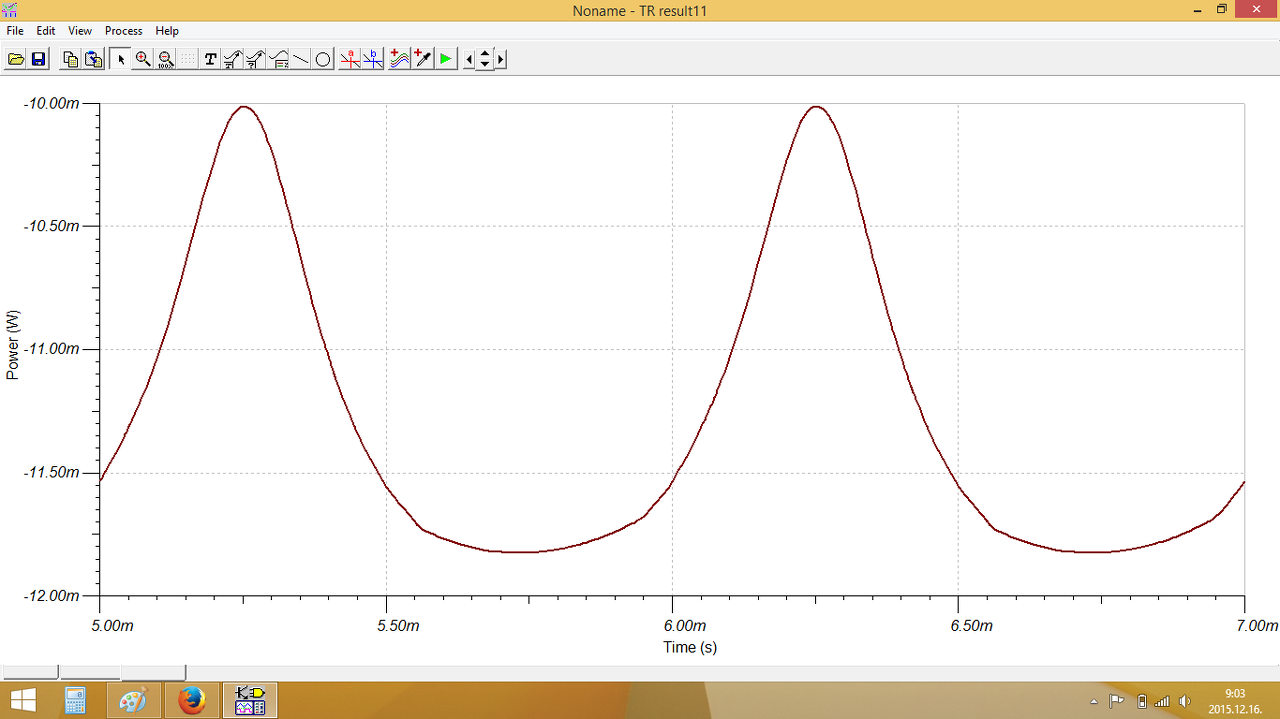Screen dimensions: 1280x719
Task: Show hidden system tray icons
Action: (x=1093, y=701)
